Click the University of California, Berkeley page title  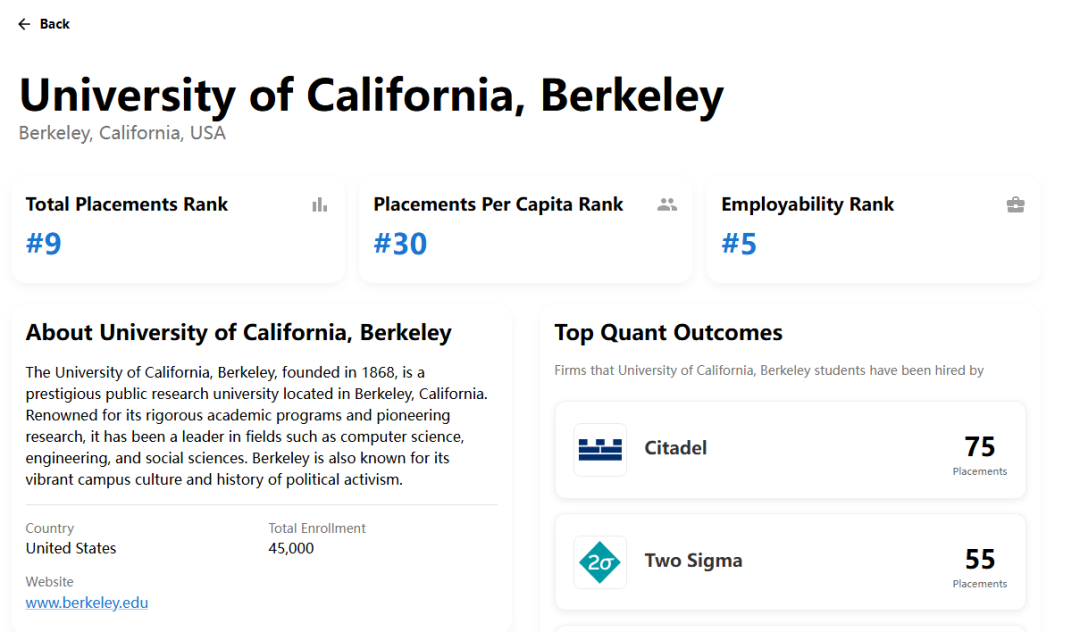tap(371, 95)
